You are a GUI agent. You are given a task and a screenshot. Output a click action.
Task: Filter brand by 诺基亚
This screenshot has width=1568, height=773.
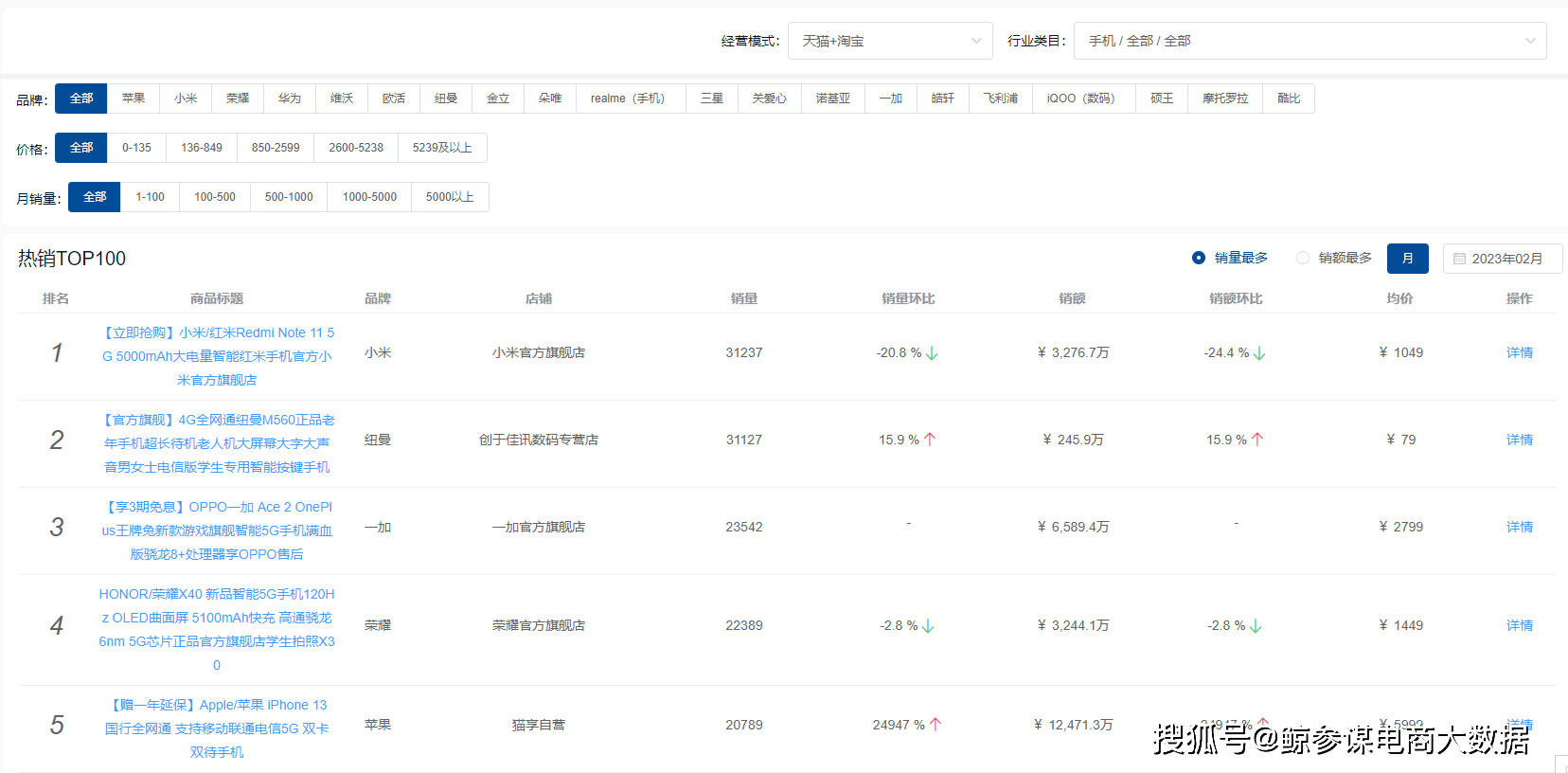pyautogui.click(x=833, y=99)
